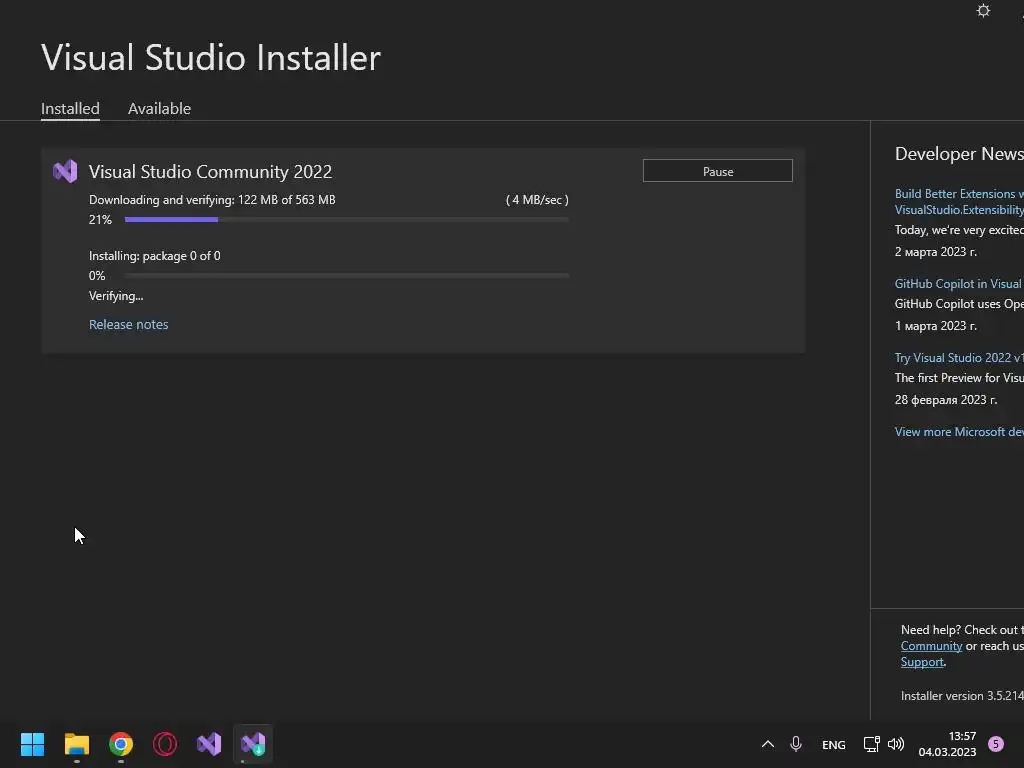Click 'Installing: package 0 of 0' text

[x=155, y=256]
